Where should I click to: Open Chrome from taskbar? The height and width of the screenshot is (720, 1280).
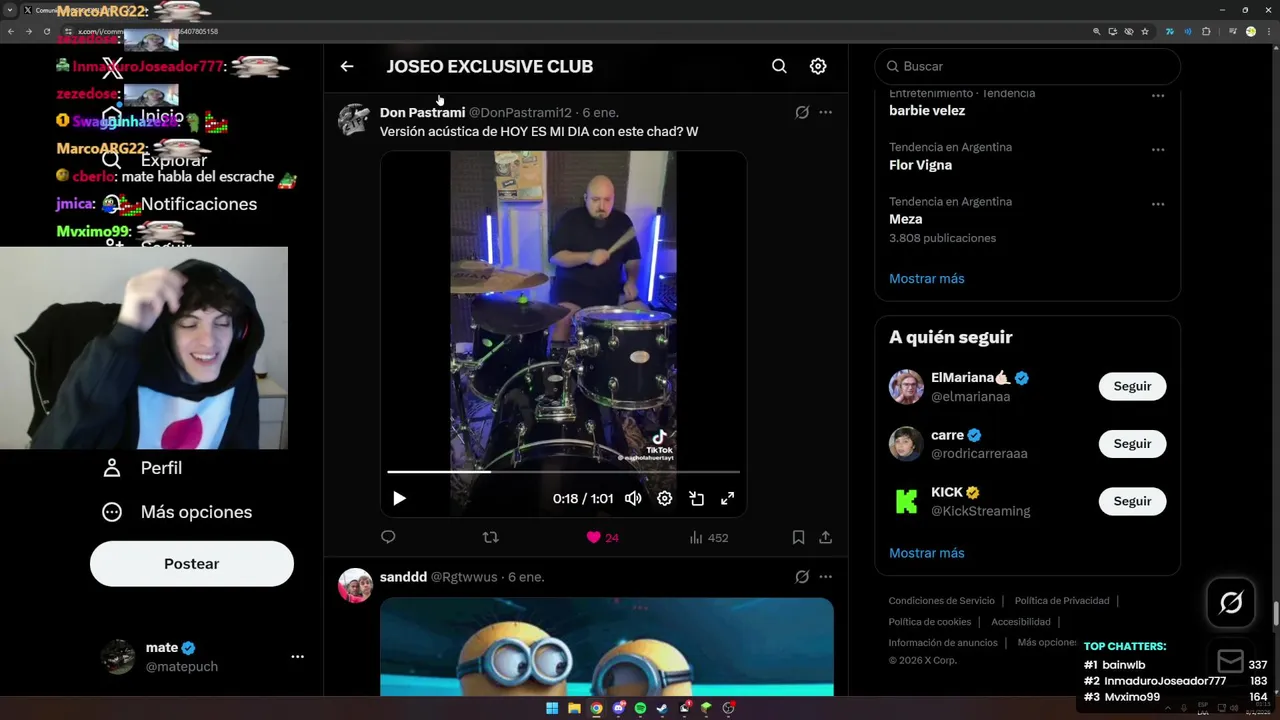596,708
